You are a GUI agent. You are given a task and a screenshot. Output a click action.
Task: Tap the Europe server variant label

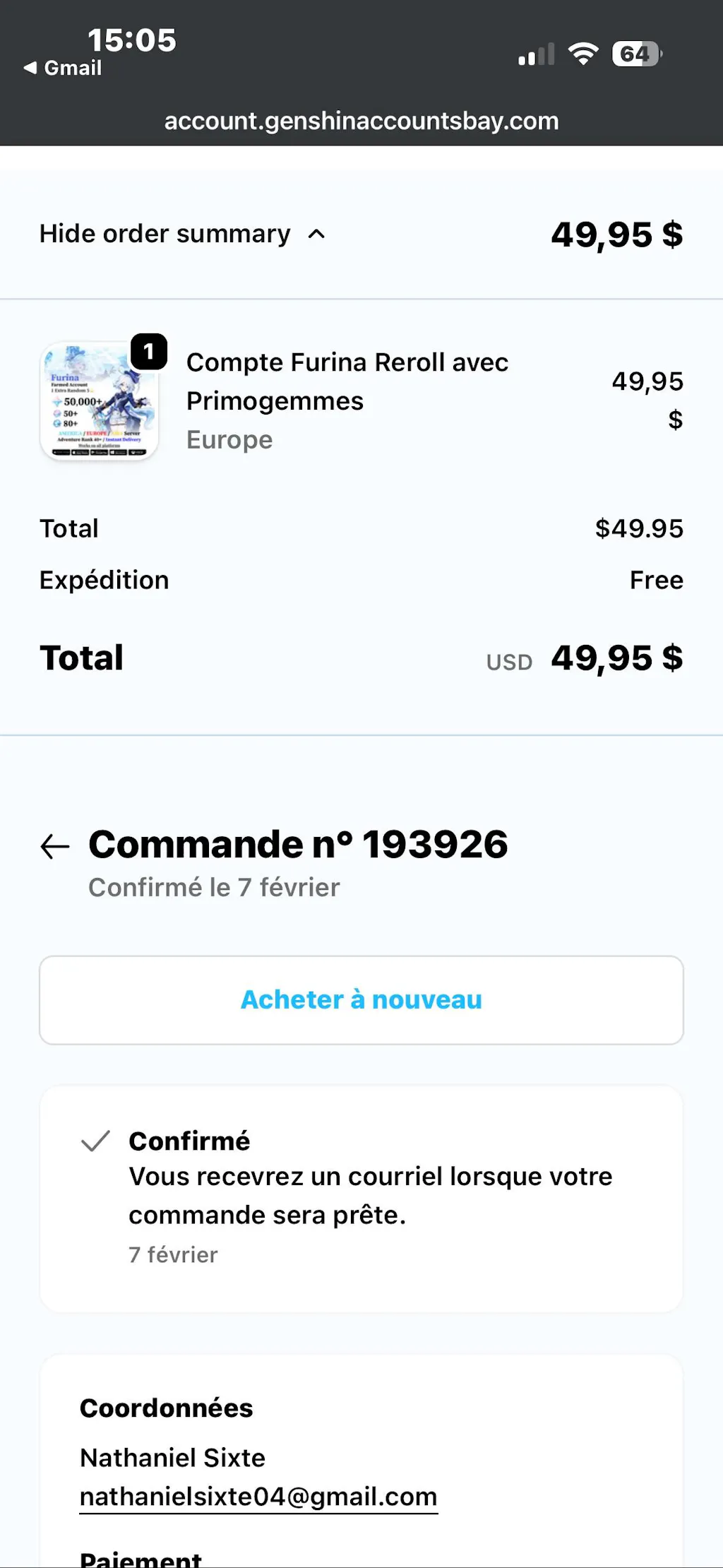[229, 439]
